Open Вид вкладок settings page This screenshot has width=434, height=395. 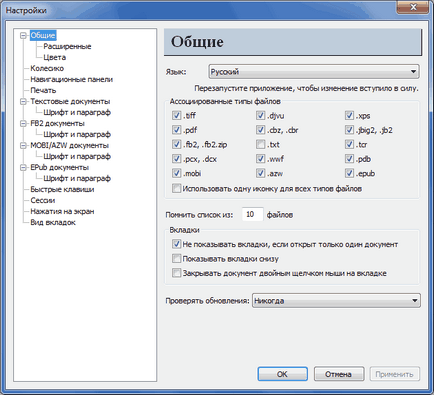53,222
